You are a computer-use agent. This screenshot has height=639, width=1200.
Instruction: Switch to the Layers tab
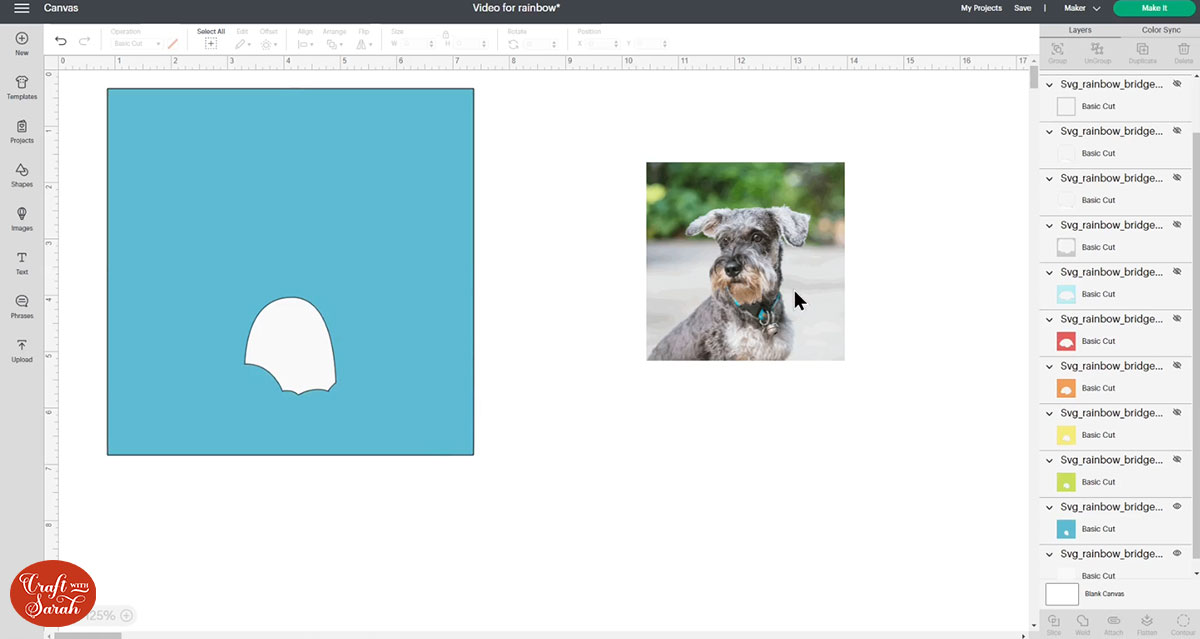tap(1080, 30)
